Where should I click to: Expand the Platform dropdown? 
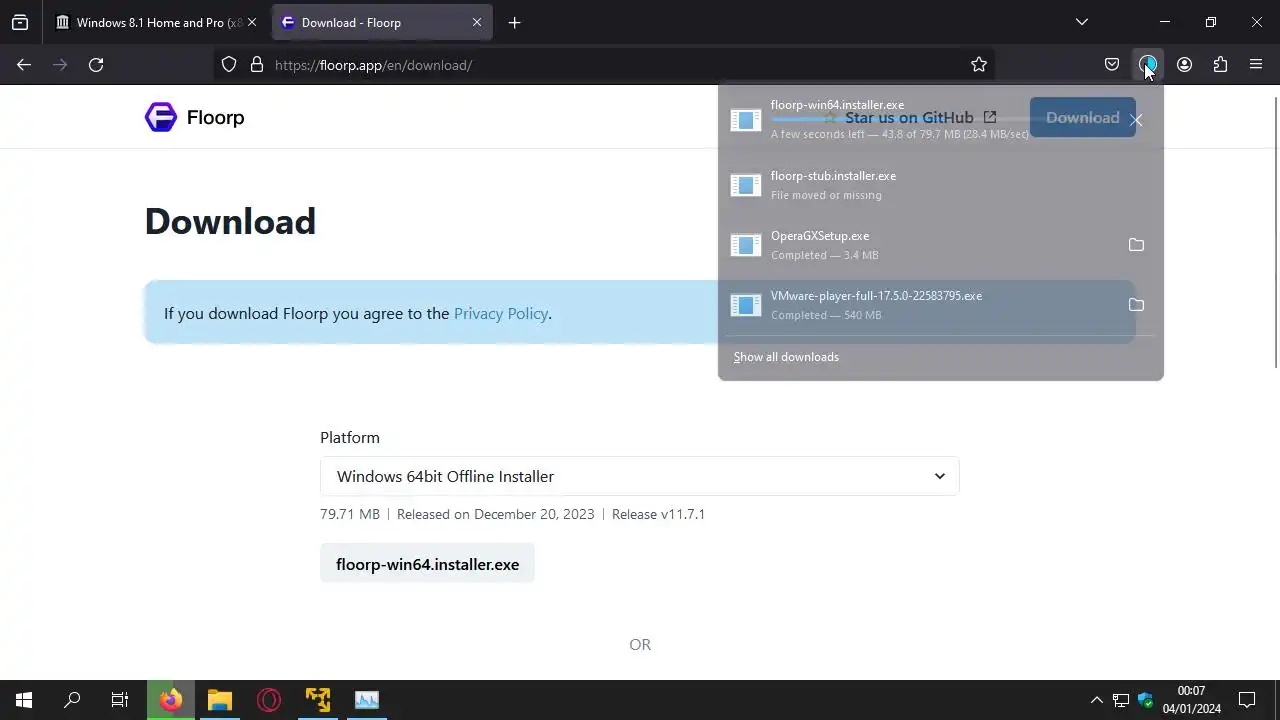[x=640, y=476]
